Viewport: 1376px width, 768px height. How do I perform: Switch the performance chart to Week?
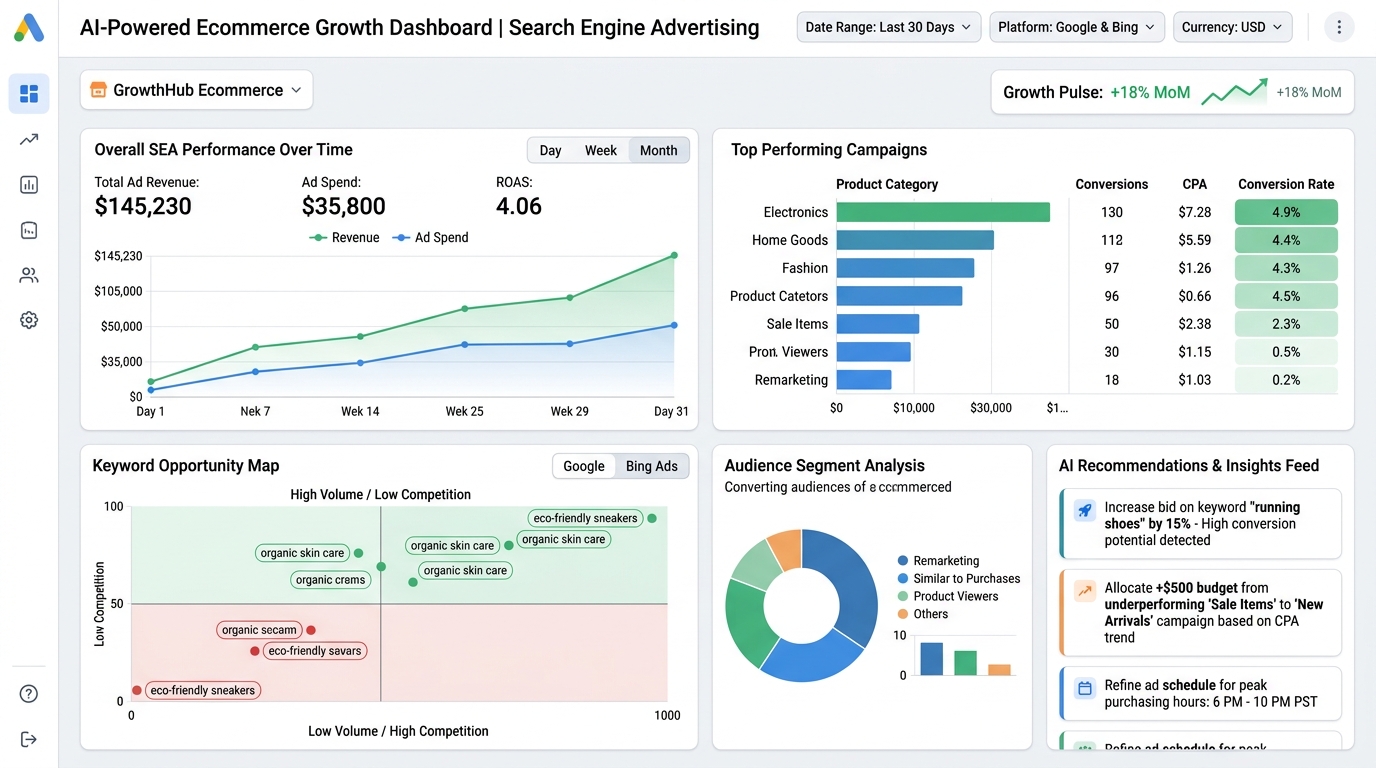[601, 150]
